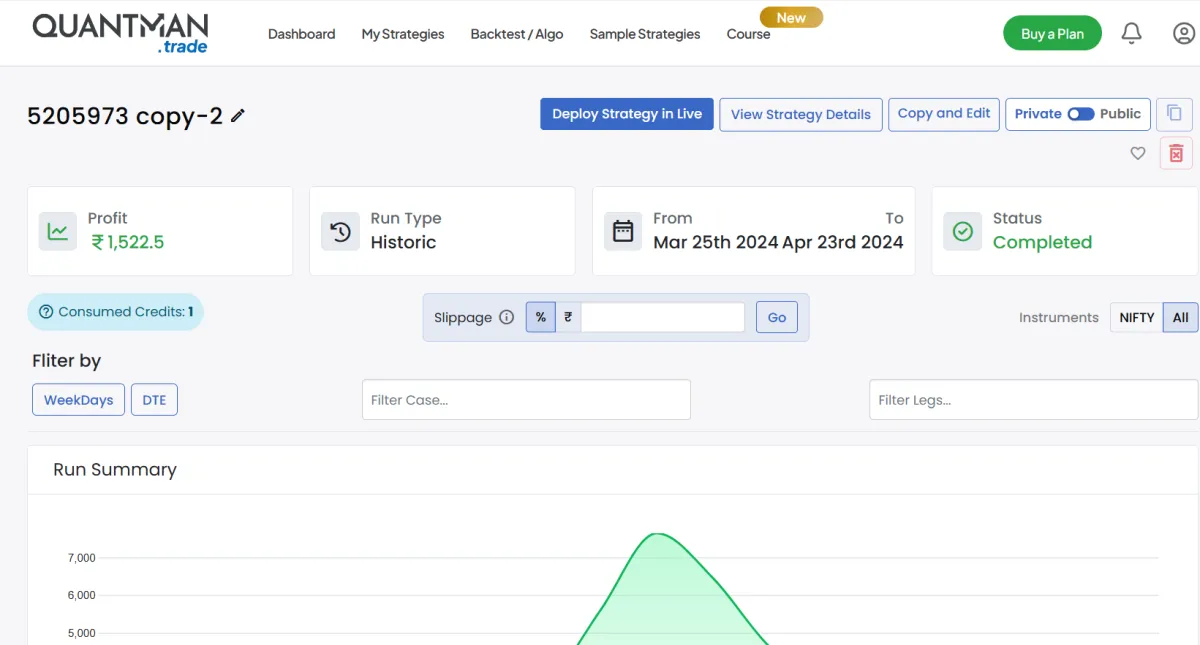
Task: Select rupee slippage mode
Action: pos(568,317)
